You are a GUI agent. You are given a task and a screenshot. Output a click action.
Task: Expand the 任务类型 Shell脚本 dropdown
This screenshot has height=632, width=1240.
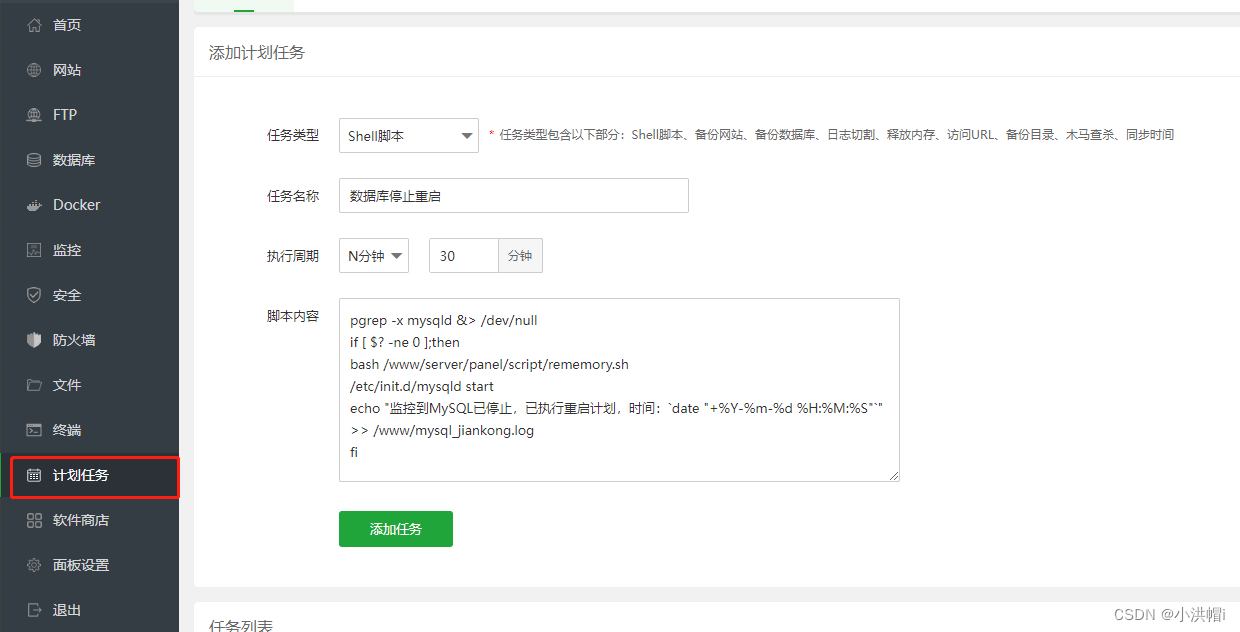tap(408, 136)
